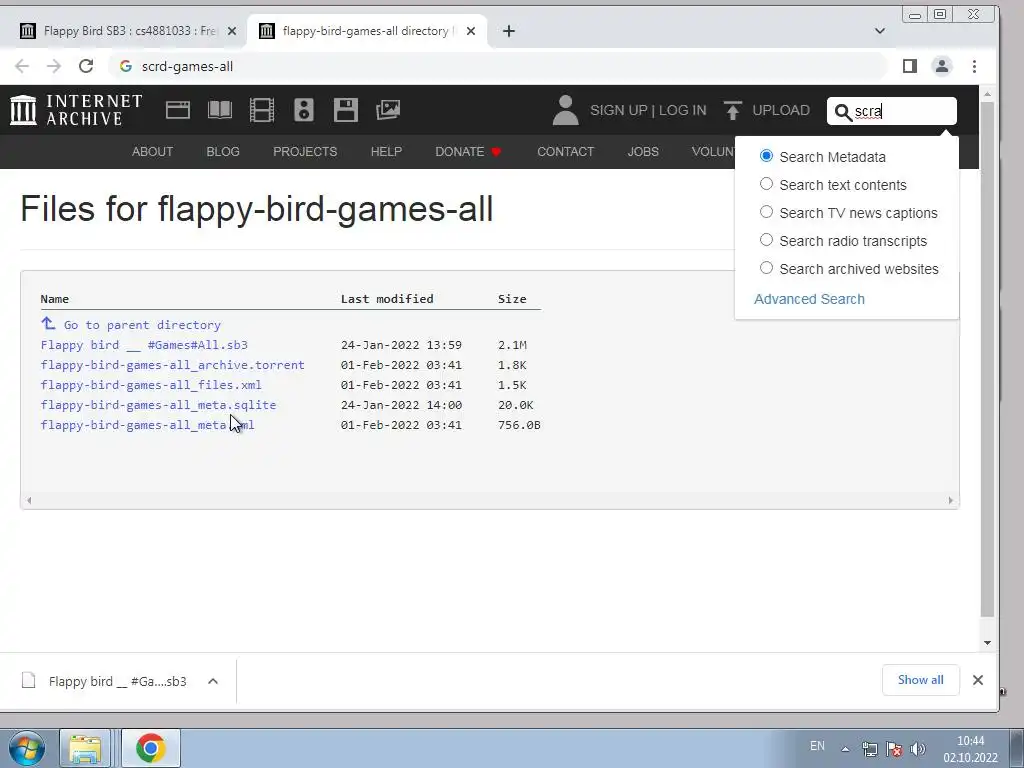Open the Software floppy disk icon
The width and height of the screenshot is (1024, 768).
tap(345, 110)
